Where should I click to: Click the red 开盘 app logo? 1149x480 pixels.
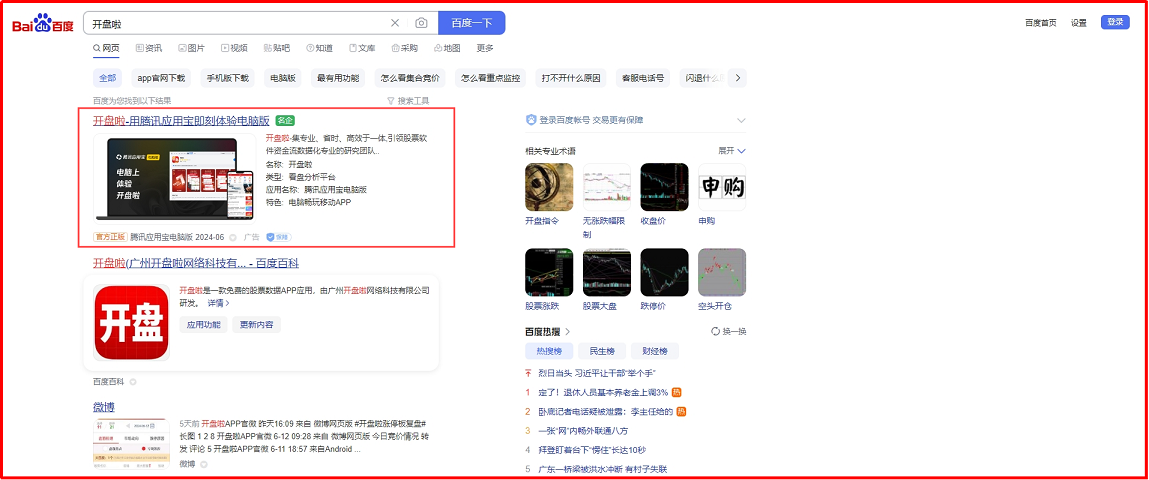[x=132, y=322]
